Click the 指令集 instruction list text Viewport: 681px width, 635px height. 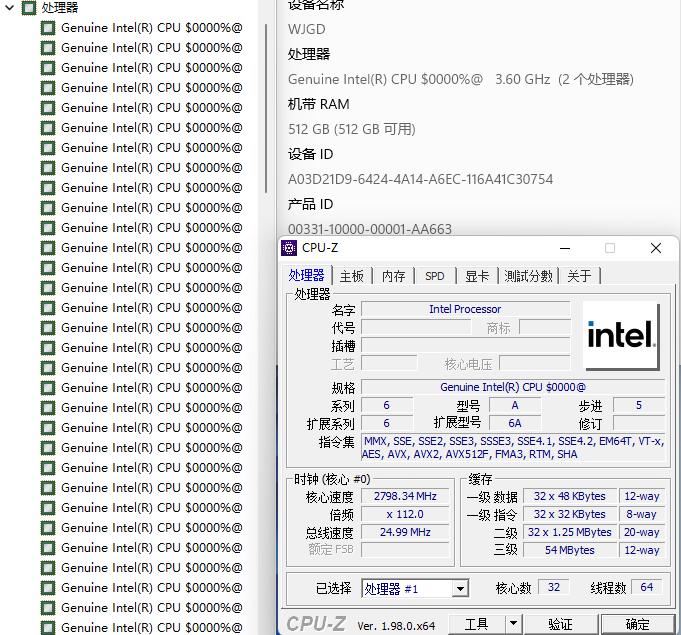[x=513, y=448]
